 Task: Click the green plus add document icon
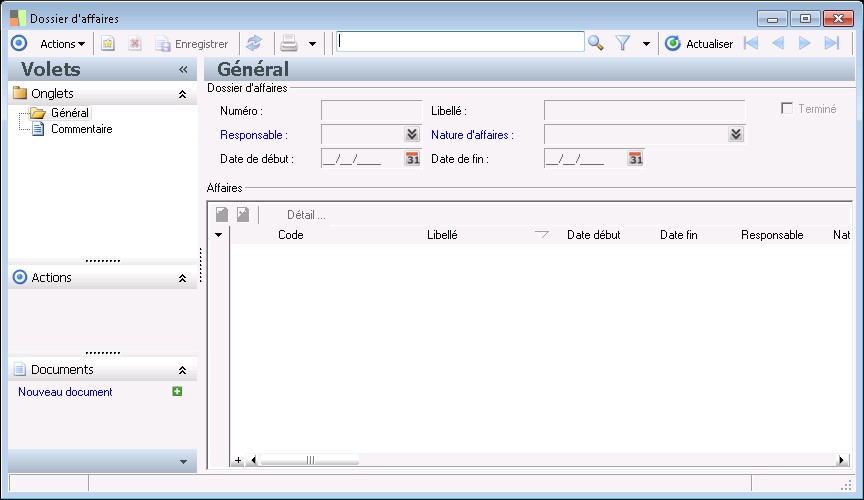pos(177,391)
